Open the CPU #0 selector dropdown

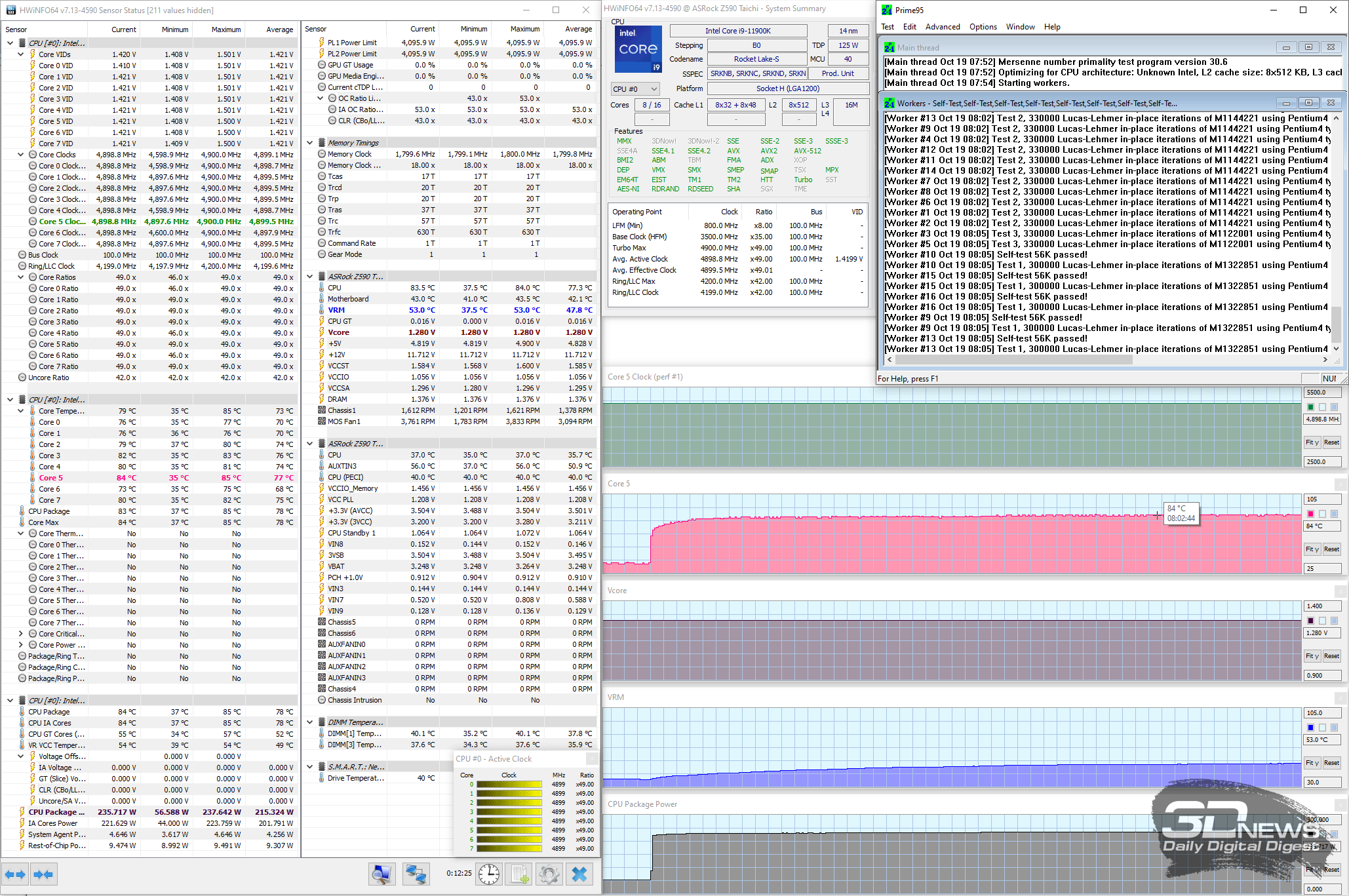tap(635, 89)
